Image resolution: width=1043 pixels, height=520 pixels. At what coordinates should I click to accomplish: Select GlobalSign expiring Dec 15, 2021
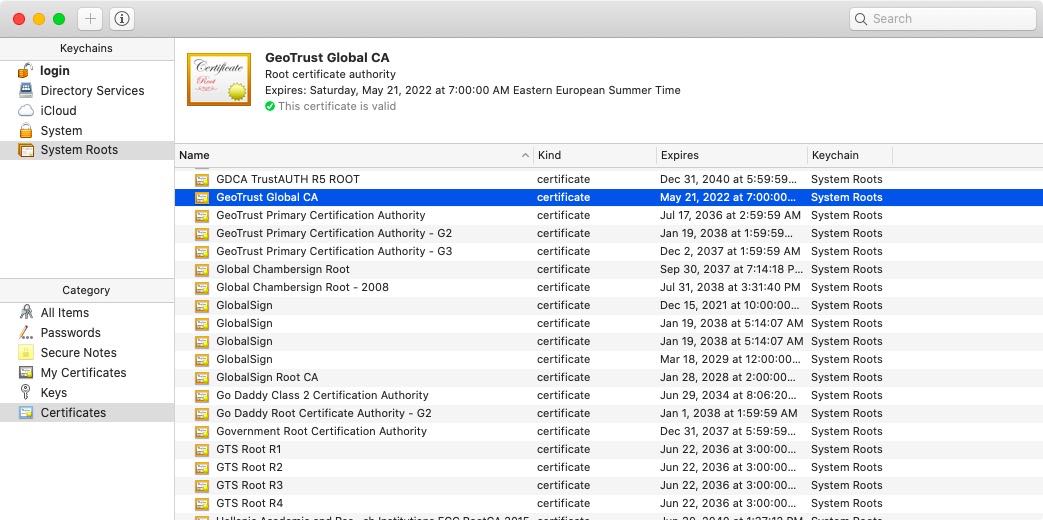pos(609,305)
